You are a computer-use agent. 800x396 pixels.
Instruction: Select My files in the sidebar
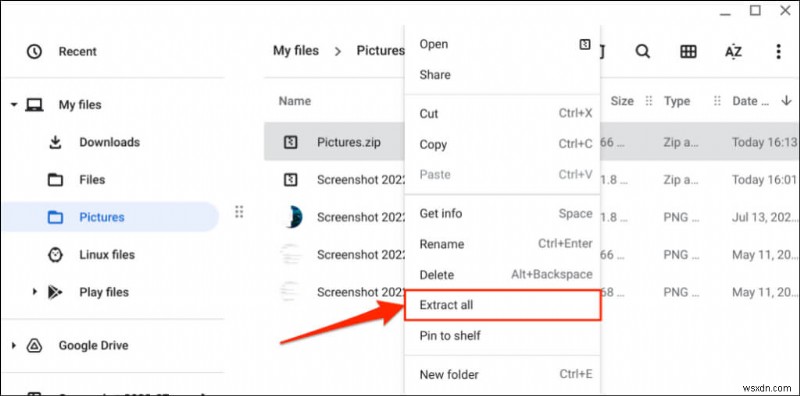80,105
